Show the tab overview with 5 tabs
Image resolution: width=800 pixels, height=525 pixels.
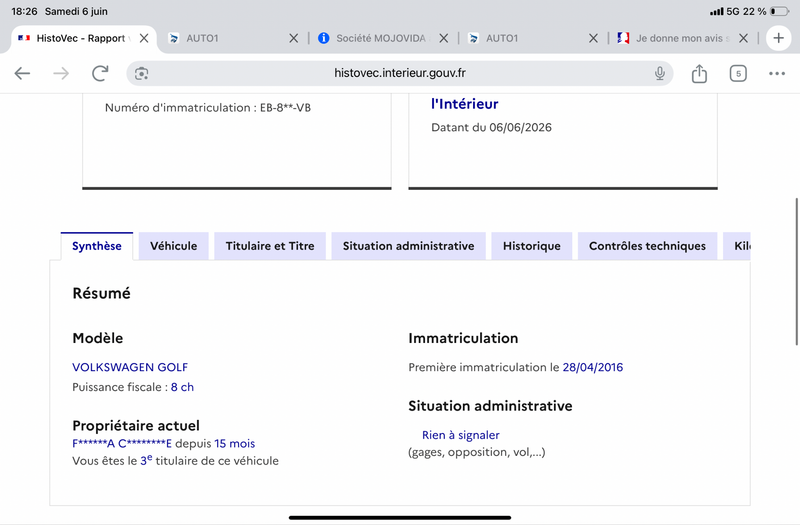pos(738,73)
